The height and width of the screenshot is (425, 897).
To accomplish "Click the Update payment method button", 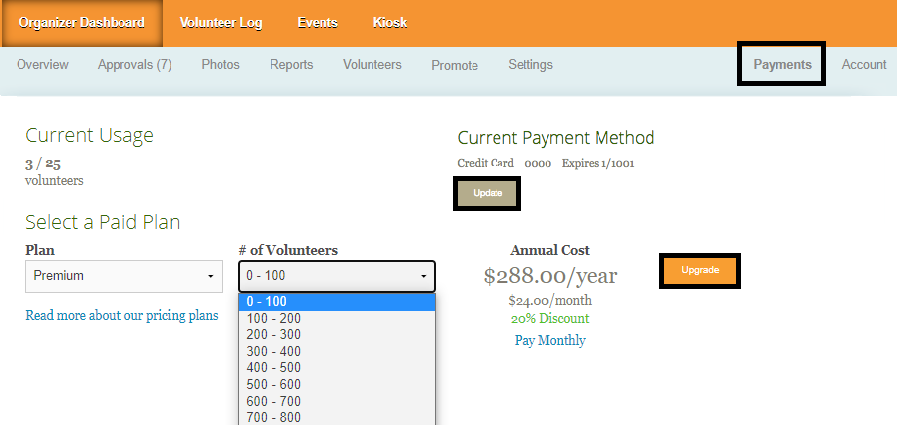I will (x=487, y=193).
